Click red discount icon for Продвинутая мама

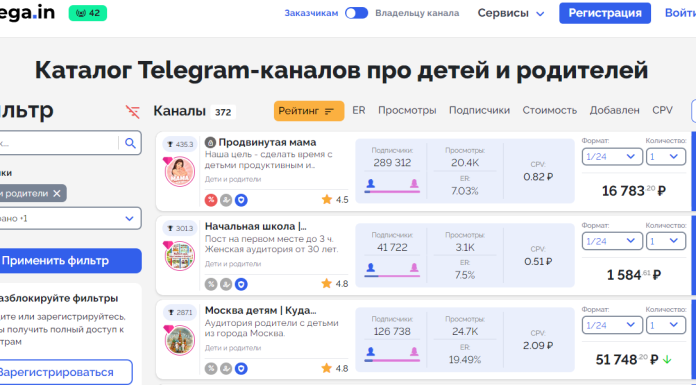coord(211,200)
